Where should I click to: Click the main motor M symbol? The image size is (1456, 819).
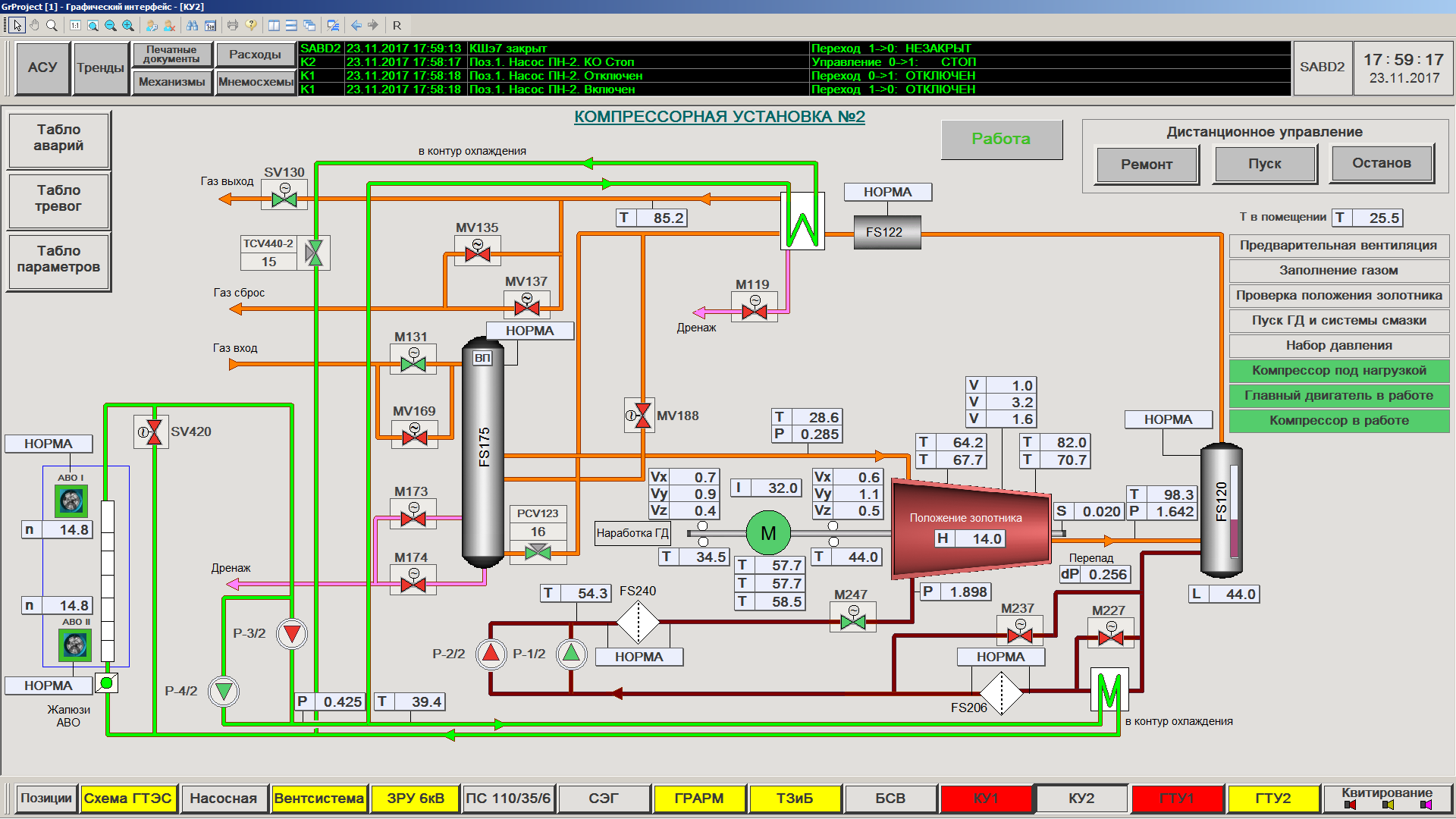pos(767,533)
